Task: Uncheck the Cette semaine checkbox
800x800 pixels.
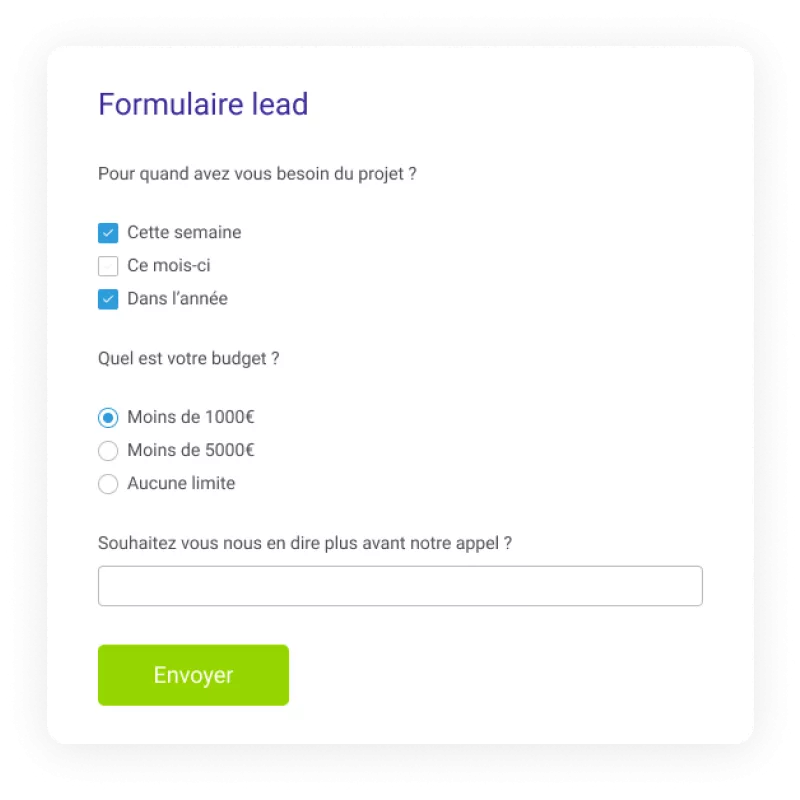Action: click(x=108, y=233)
